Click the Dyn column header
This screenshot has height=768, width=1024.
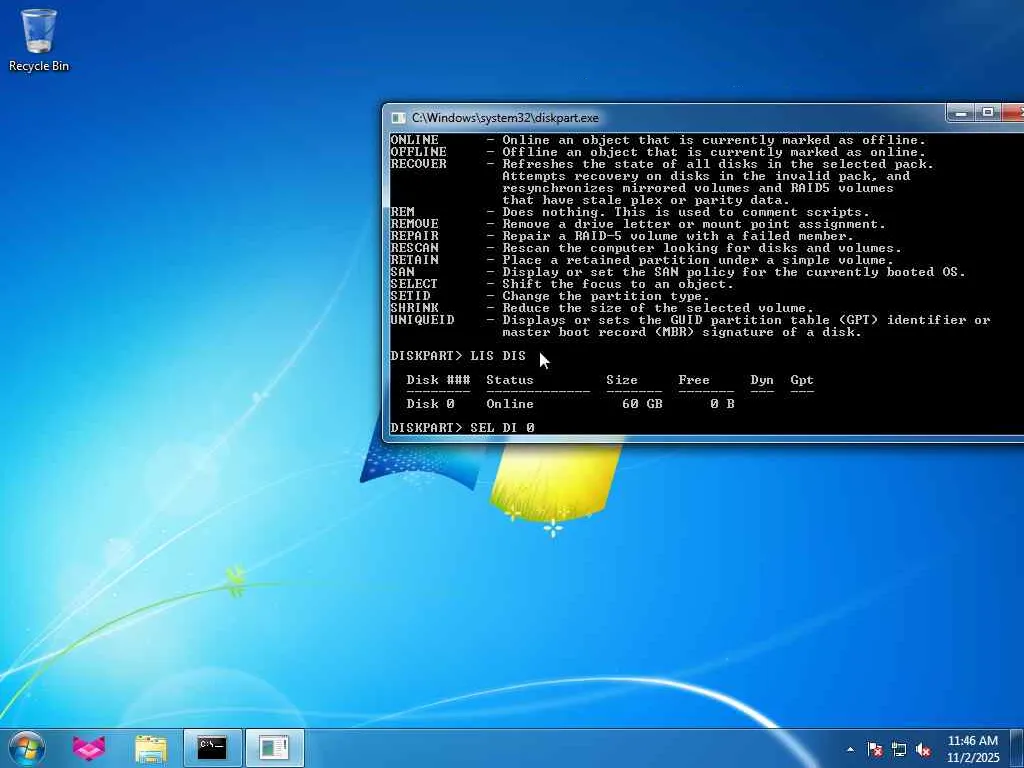[762, 380]
